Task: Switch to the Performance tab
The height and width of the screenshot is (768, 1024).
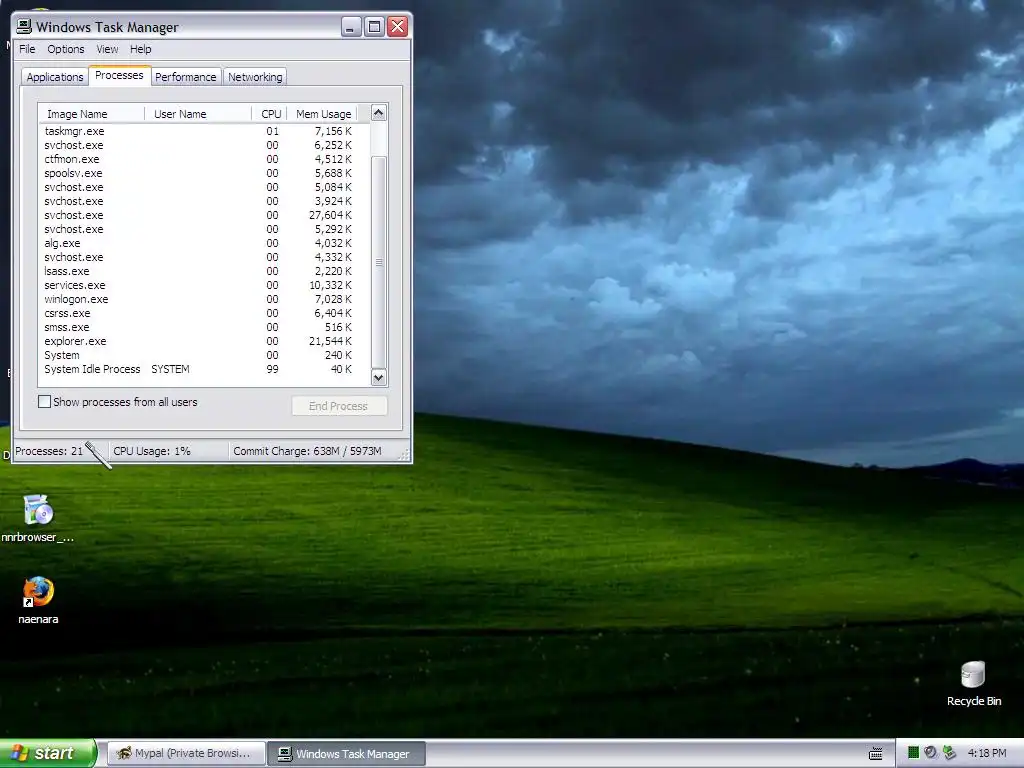Action: coord(185,77)
